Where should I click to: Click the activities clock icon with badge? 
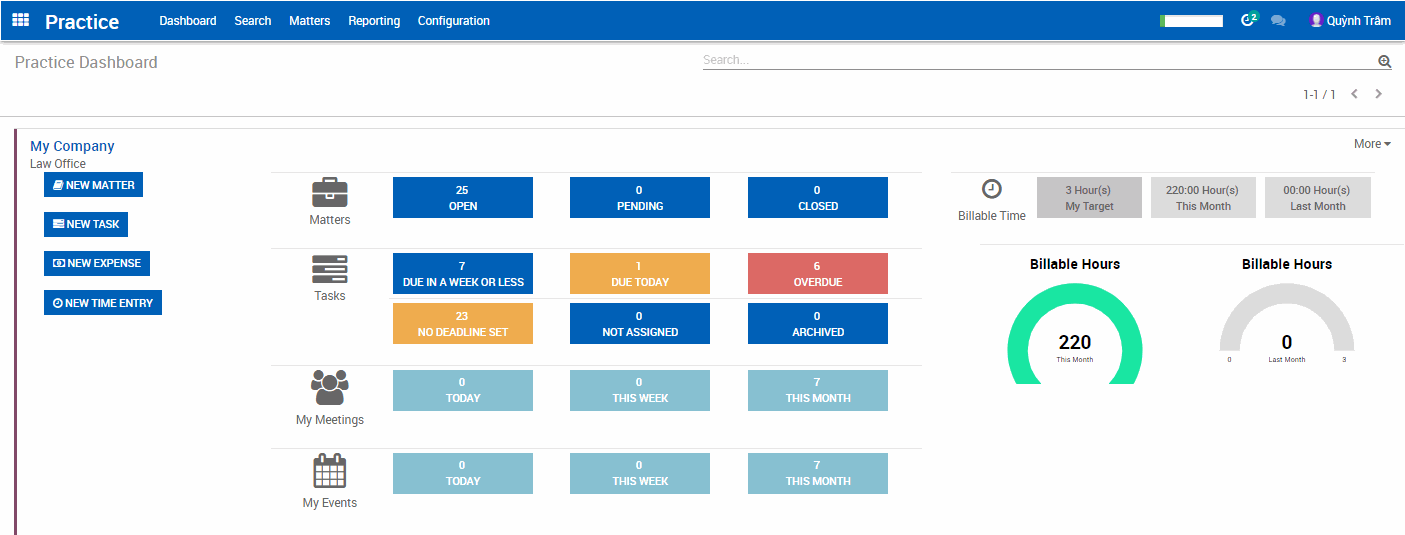point(1248,20)
